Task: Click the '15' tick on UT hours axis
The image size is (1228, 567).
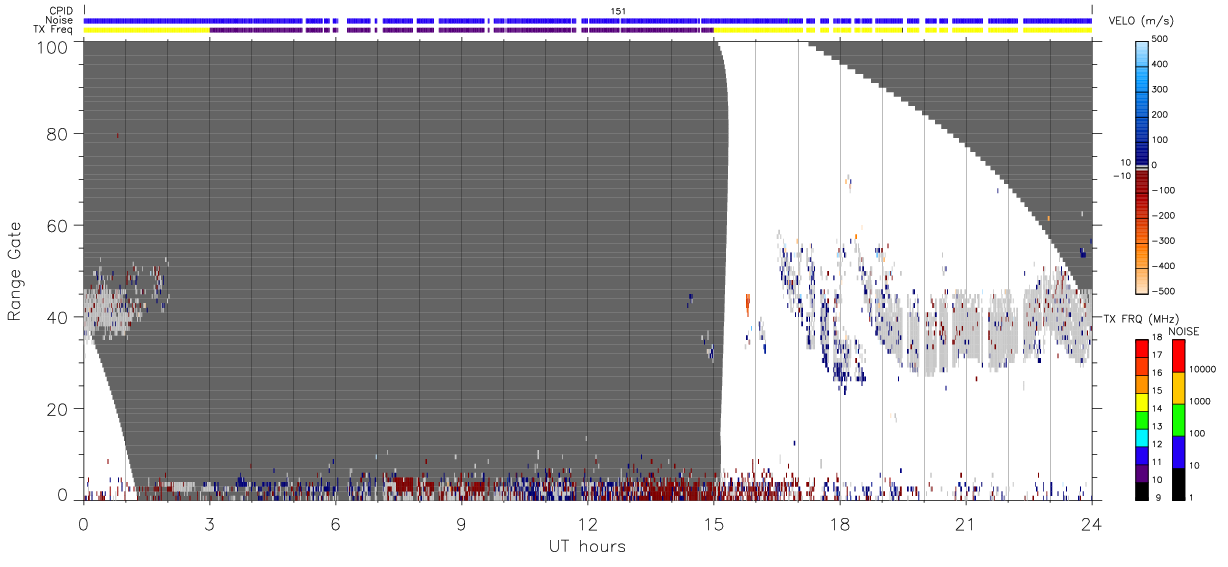Action: [x=713, y=523]
